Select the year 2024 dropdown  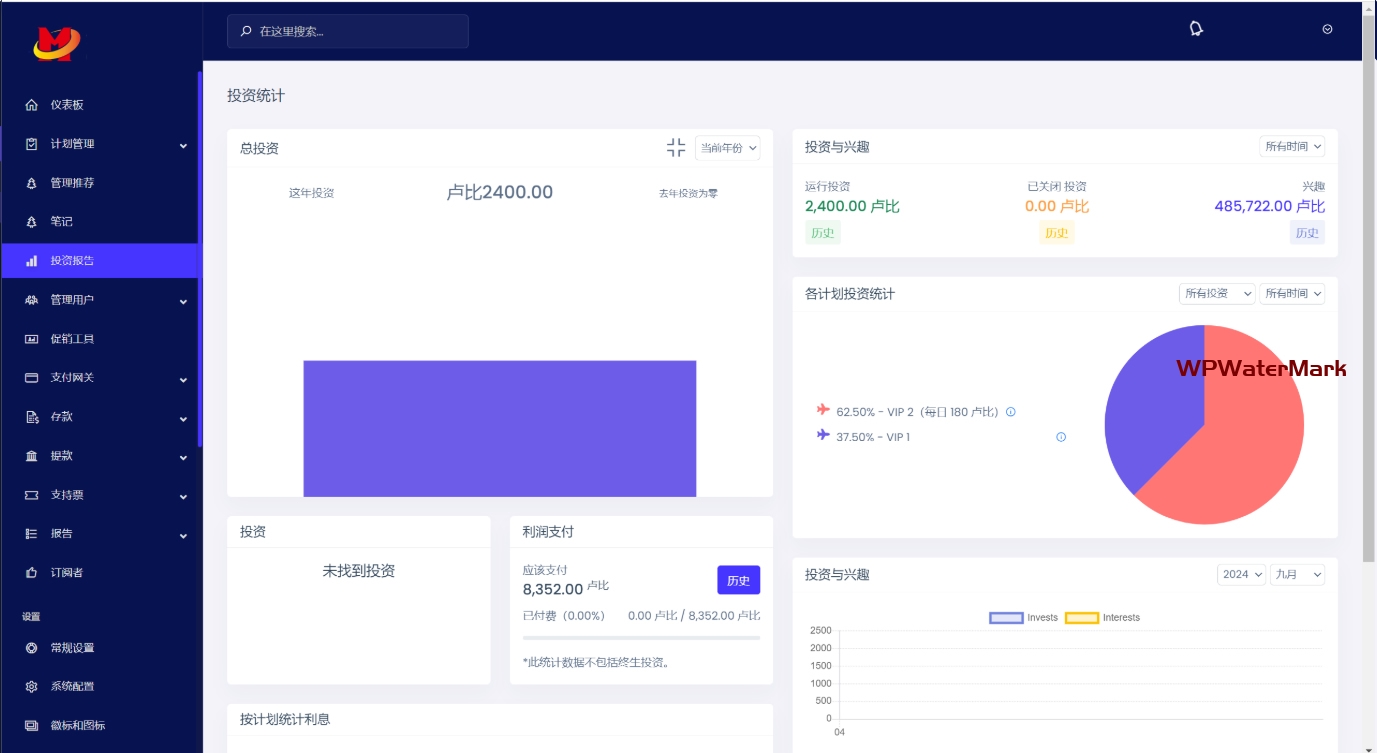point(1241,575)
